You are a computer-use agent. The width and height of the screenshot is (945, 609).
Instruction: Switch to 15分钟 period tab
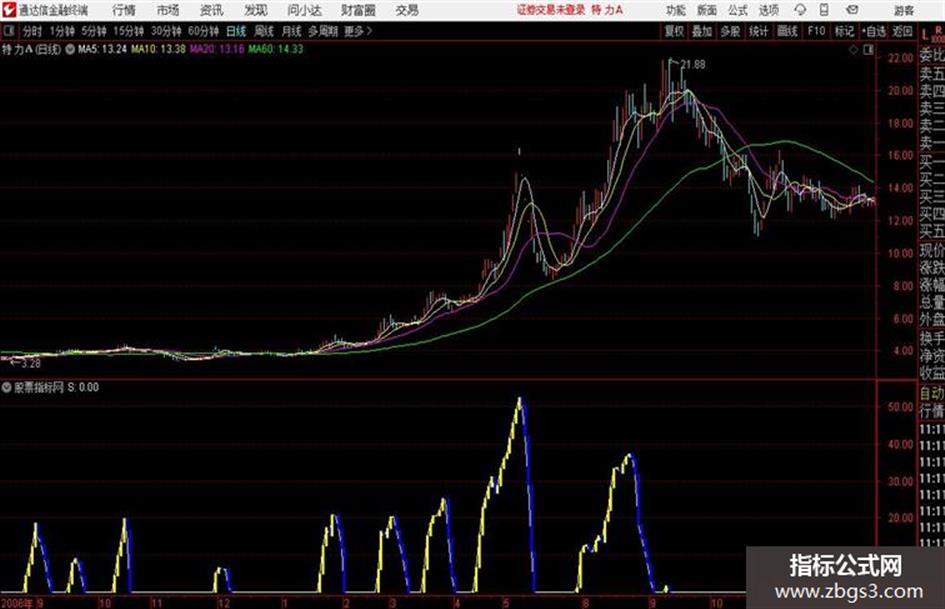click(x=129, y=31)
